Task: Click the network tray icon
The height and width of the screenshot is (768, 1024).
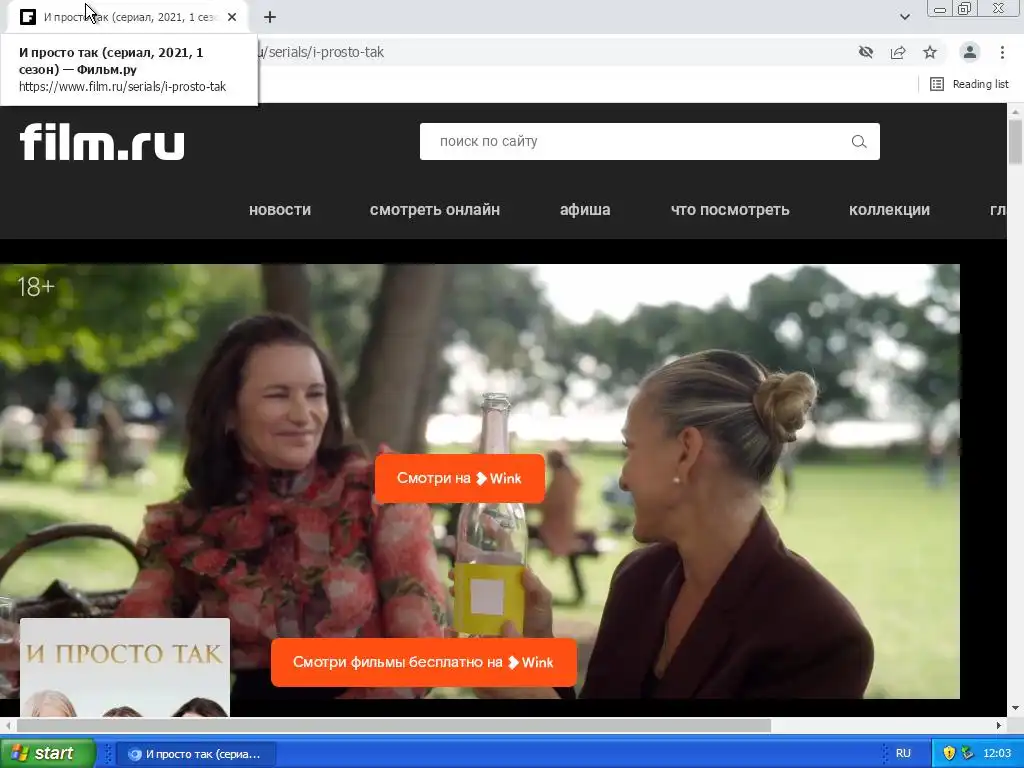Action: click(x=968, y=753)
